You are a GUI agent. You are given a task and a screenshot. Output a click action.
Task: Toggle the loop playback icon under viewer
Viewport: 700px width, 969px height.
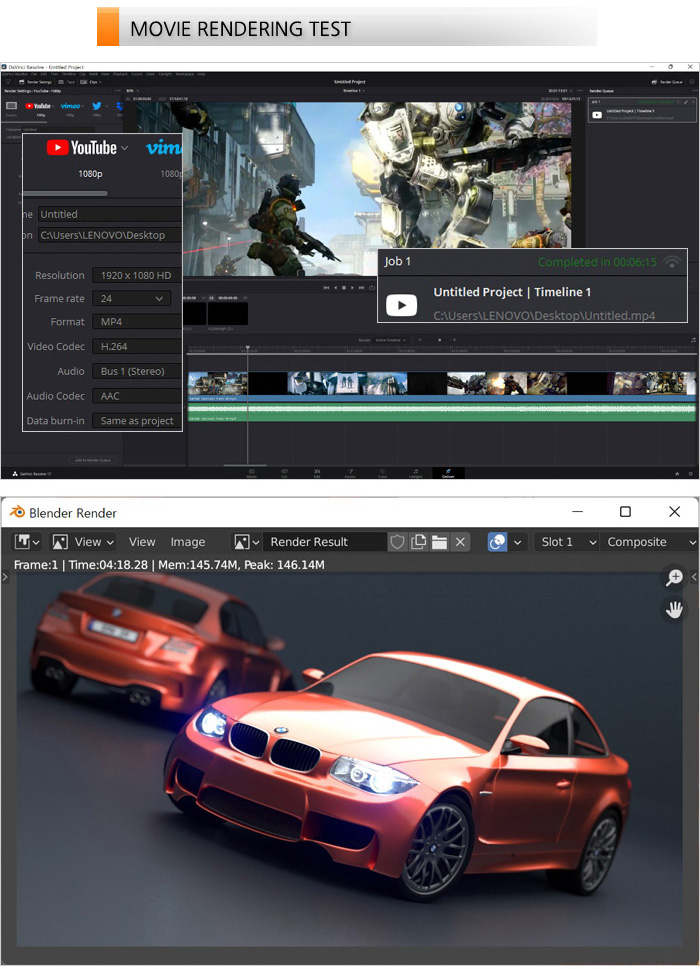pyautogui.click(x=371, y=288)
